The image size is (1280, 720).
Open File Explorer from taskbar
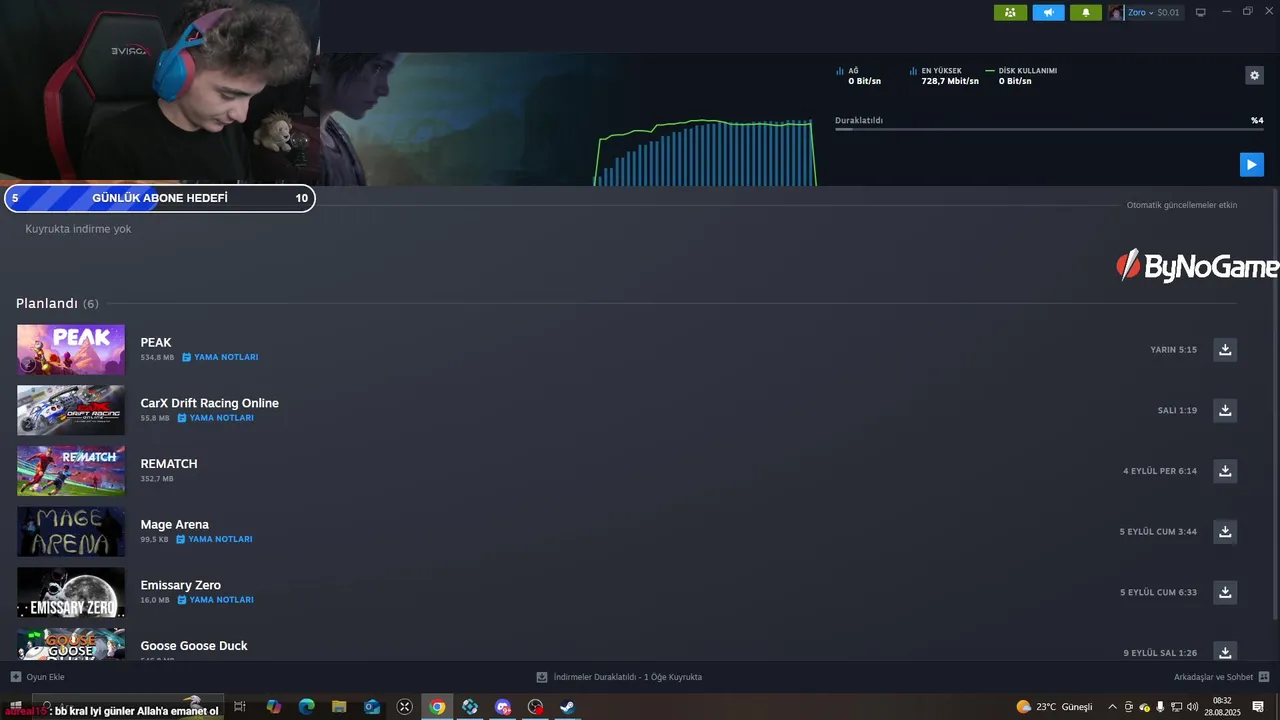point(339,707)
